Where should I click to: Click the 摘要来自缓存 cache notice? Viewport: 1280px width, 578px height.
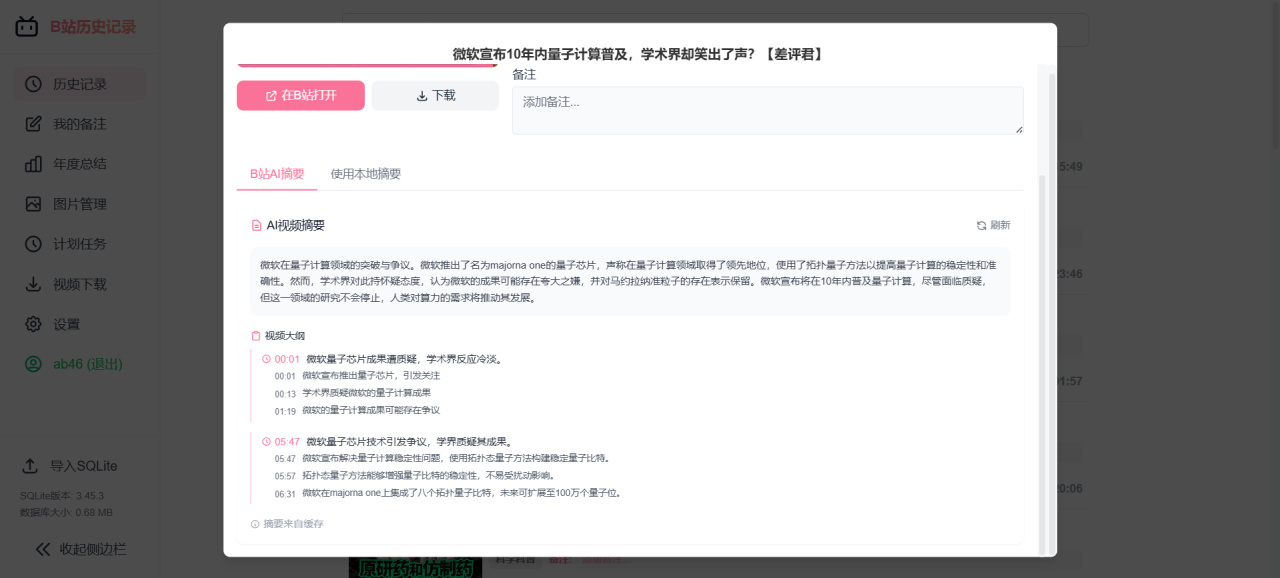pos(287,524)
